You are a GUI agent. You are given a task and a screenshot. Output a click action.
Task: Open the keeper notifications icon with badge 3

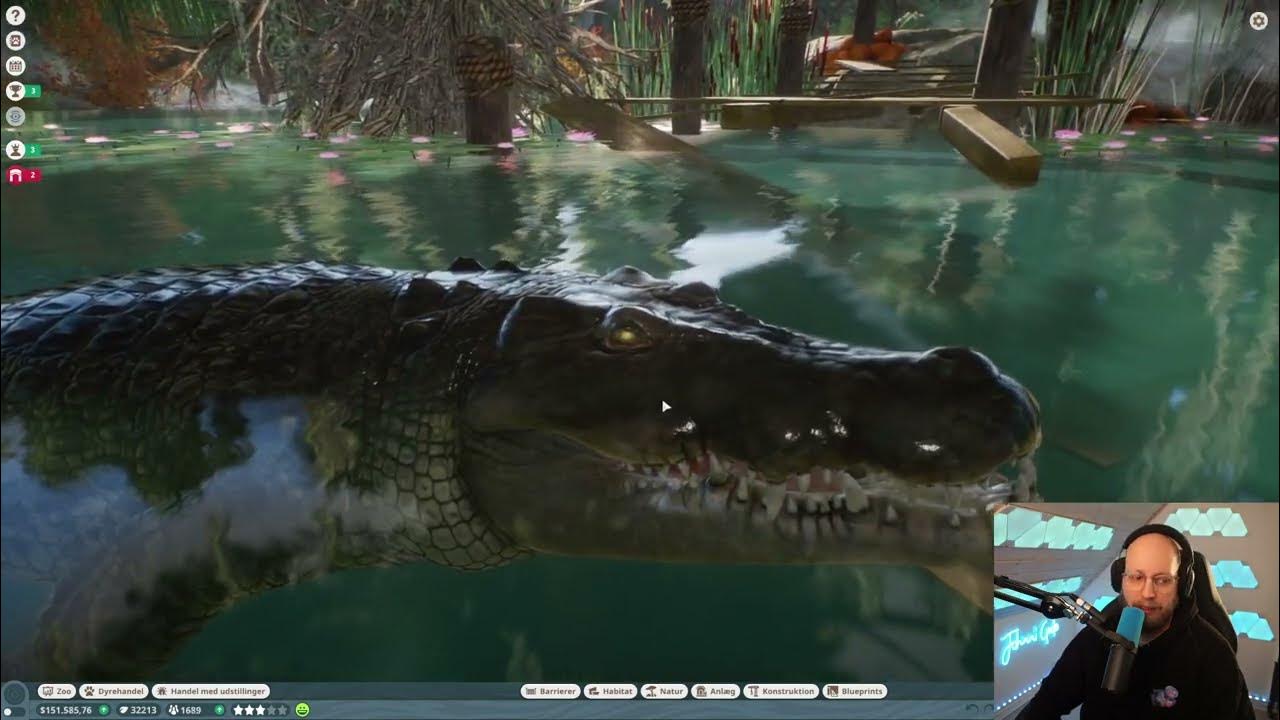click(x=14, y=149)
